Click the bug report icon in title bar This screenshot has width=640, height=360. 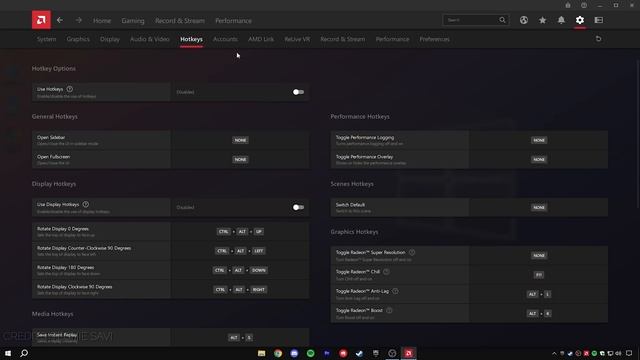[x=568, y=5]
